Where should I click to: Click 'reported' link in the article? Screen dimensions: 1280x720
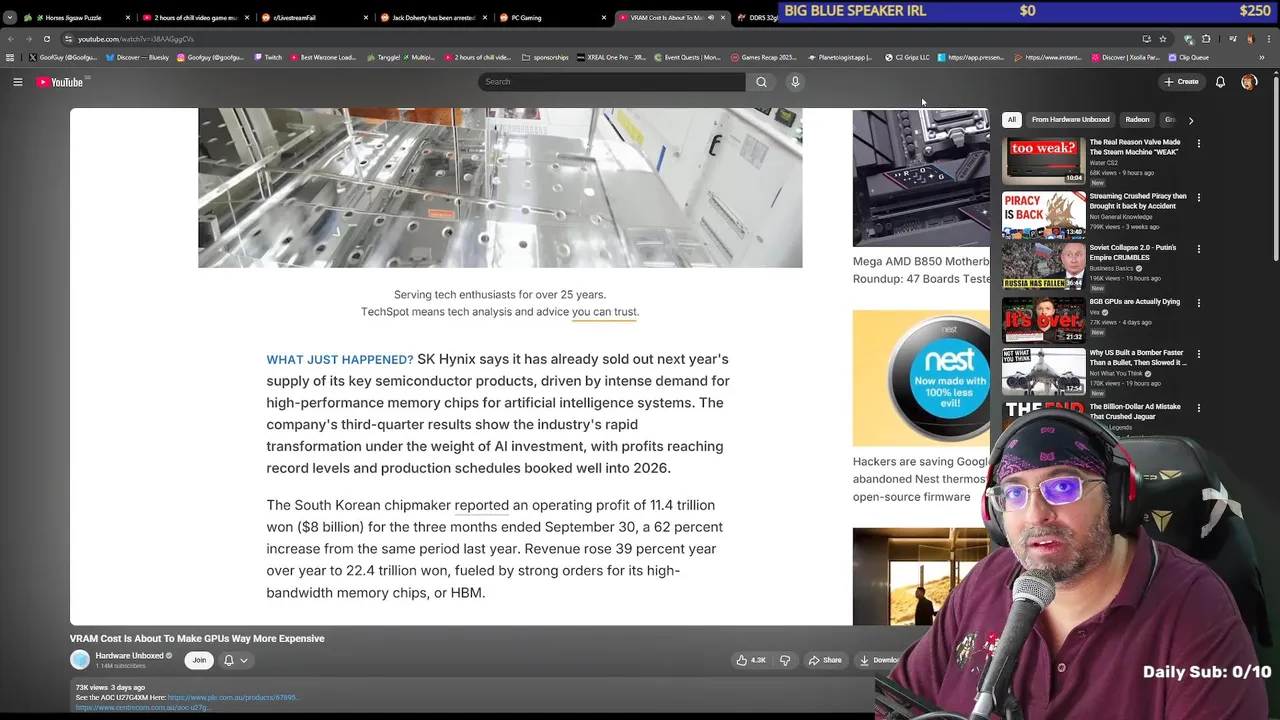point(482,506)
